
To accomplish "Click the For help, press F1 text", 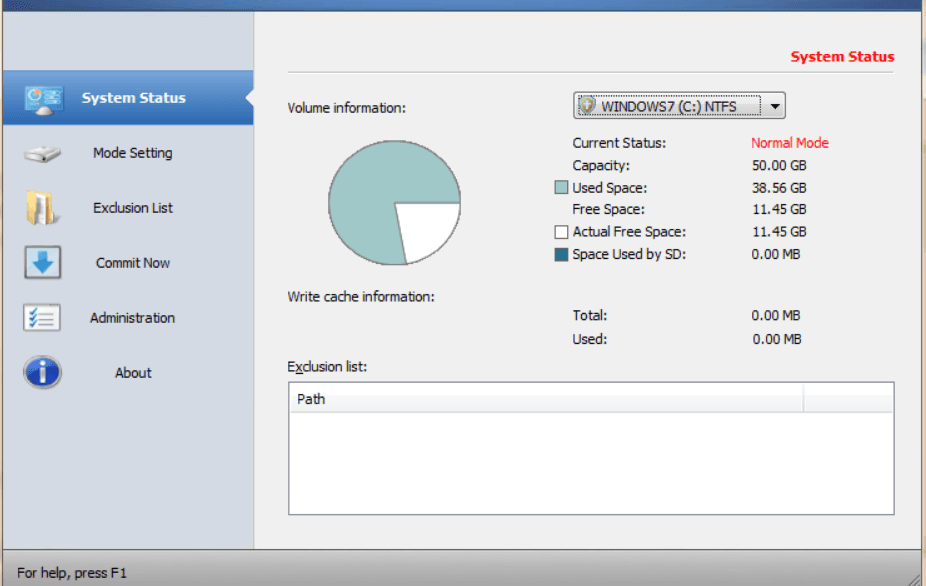I will tap(71, 572).
